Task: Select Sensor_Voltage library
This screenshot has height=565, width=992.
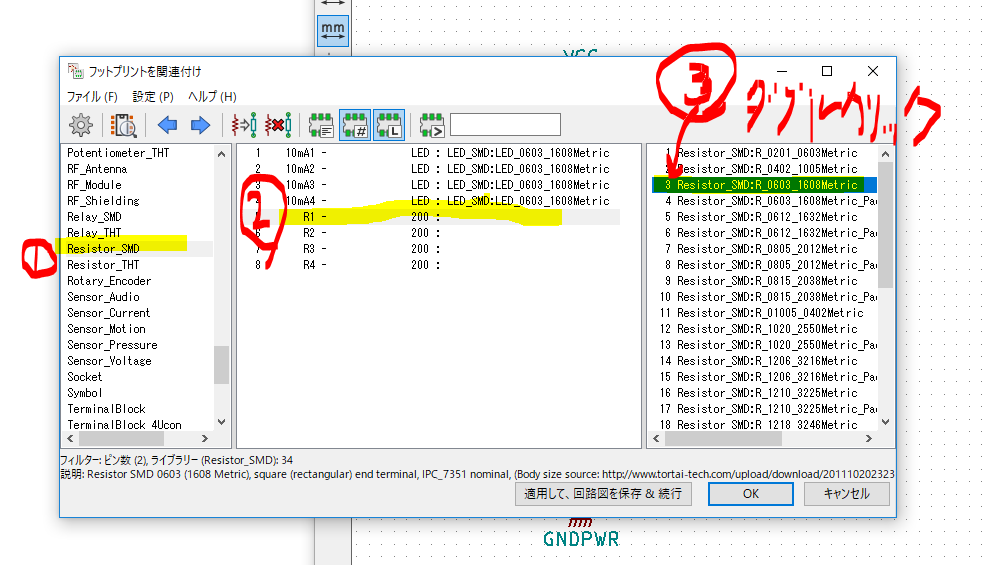Action: (x=109, y=361)
